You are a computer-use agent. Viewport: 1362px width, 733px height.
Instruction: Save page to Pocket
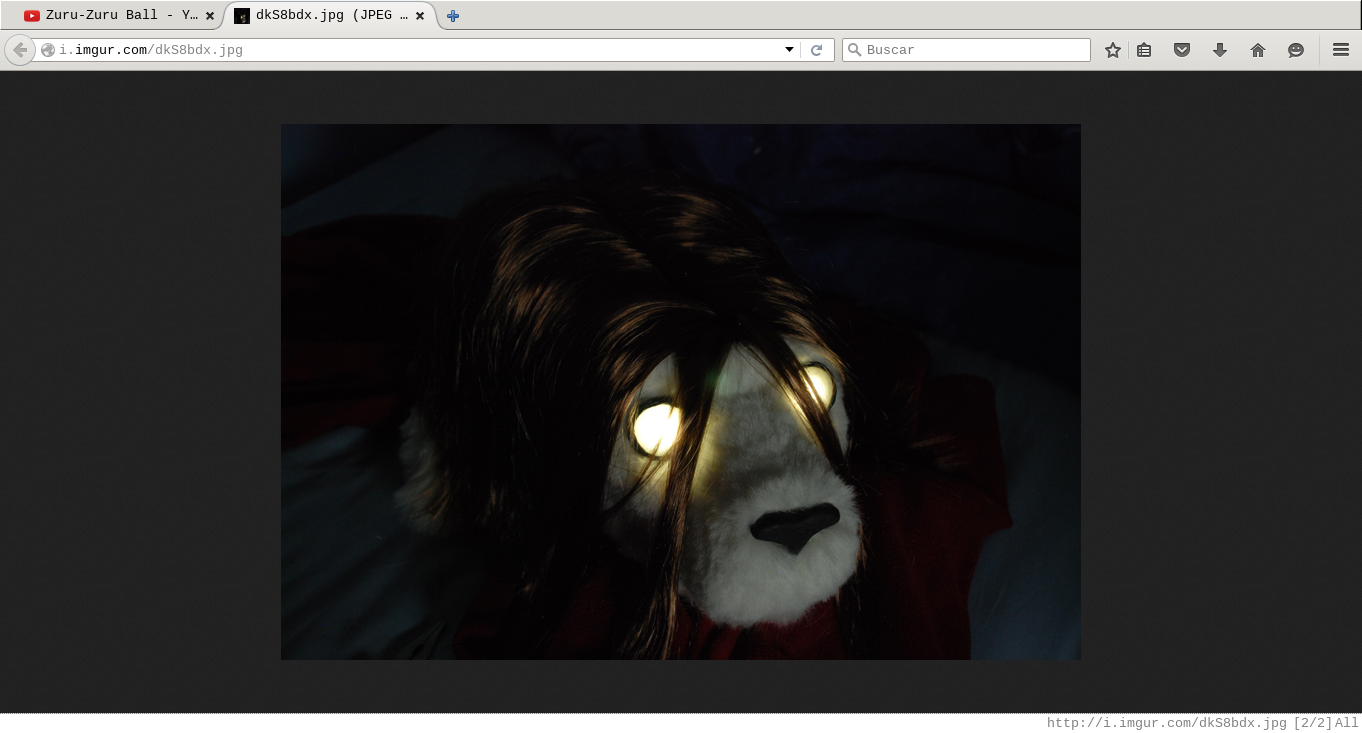1182,50
